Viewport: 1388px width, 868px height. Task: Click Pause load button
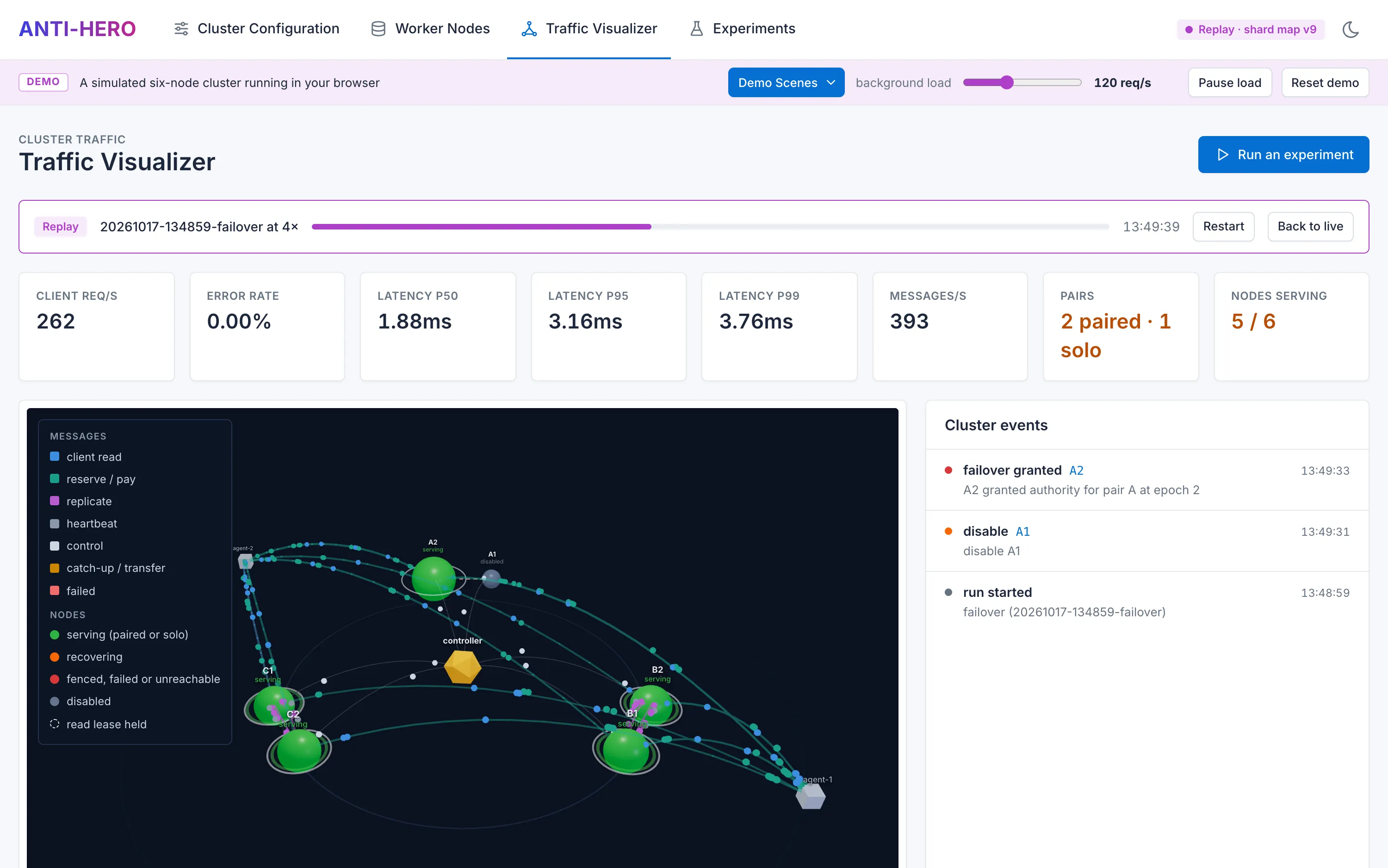tap(1230, 83)
